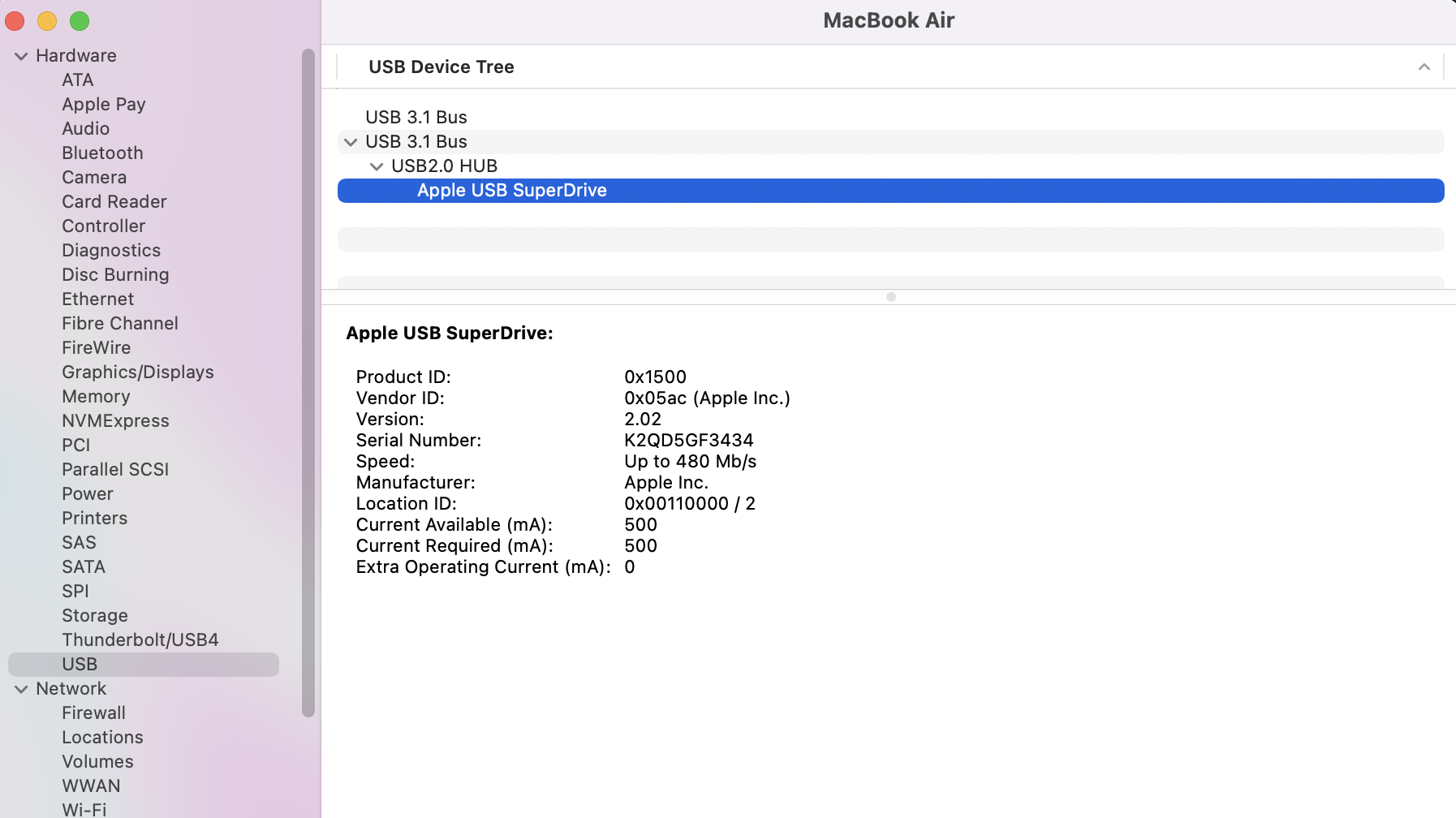The image size is (1456, 818).
Task: Close the MacBook Air window
Action: (x=15, y=21)
